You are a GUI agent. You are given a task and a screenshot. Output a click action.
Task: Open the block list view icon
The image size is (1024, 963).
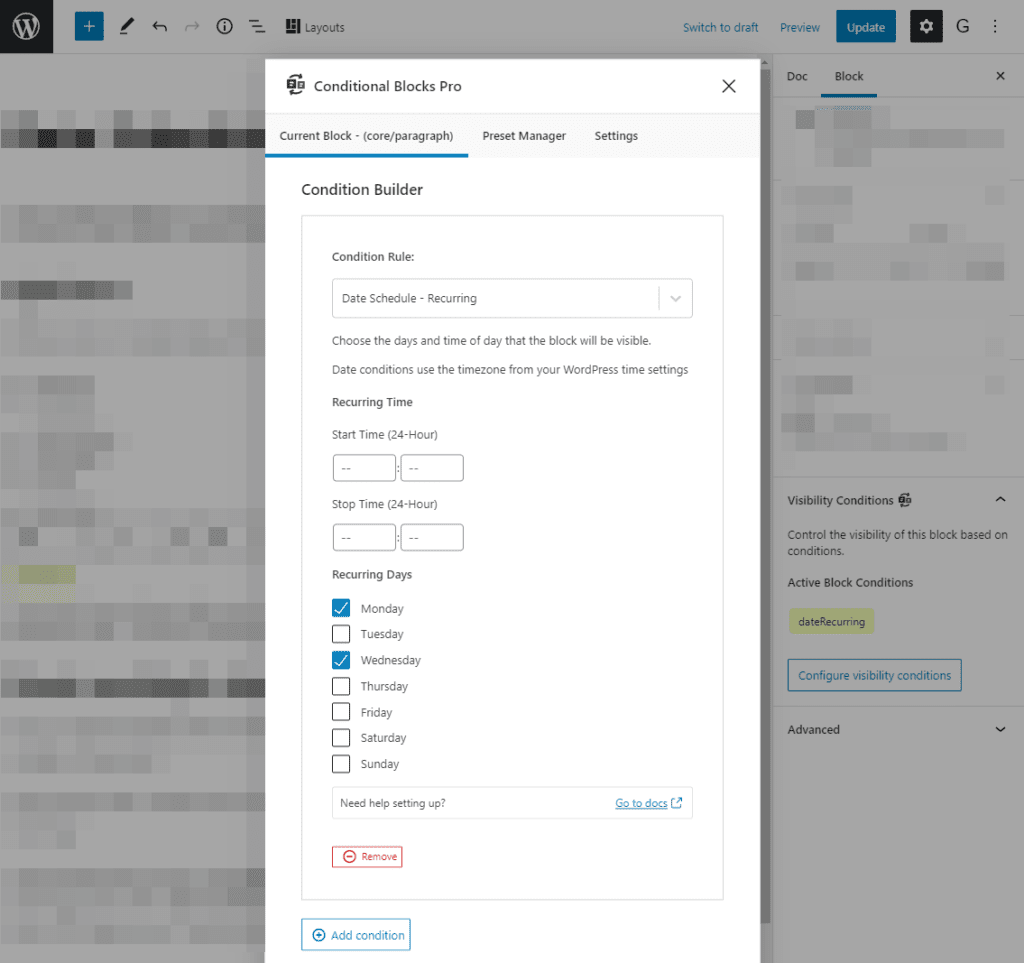click(257, 27)
